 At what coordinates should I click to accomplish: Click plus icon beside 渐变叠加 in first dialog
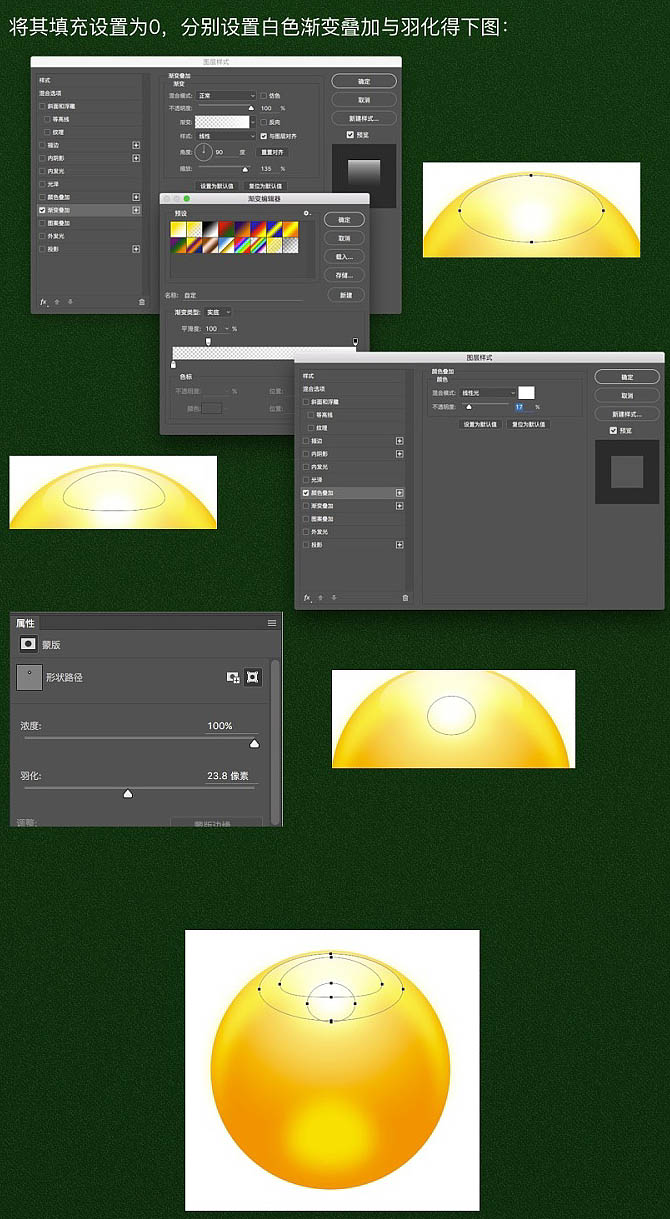[x=136, y=210]
